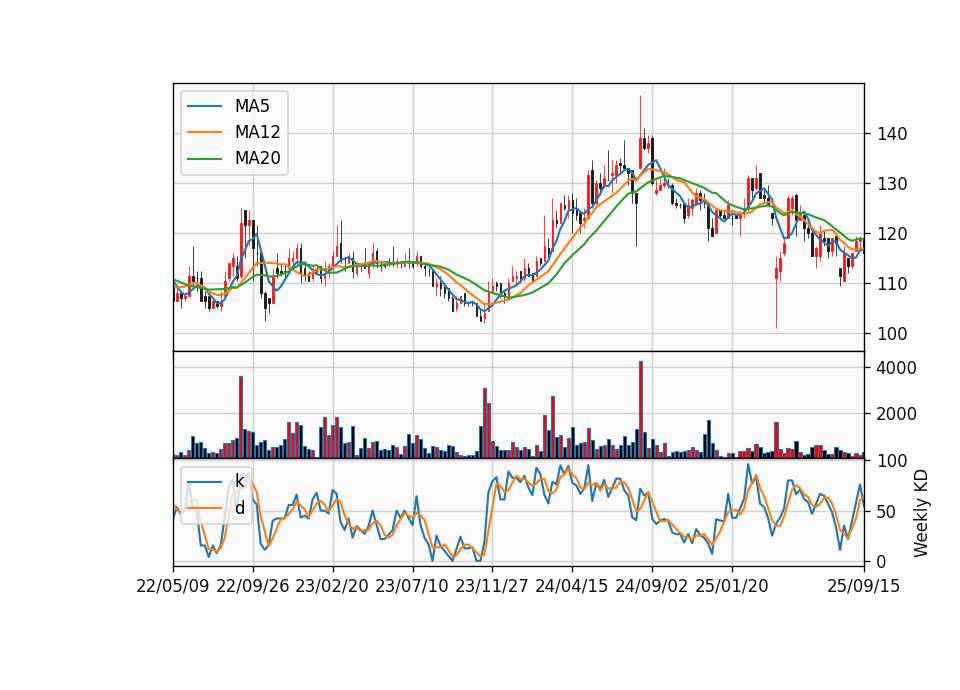Click the MA12 legend label

257,132
